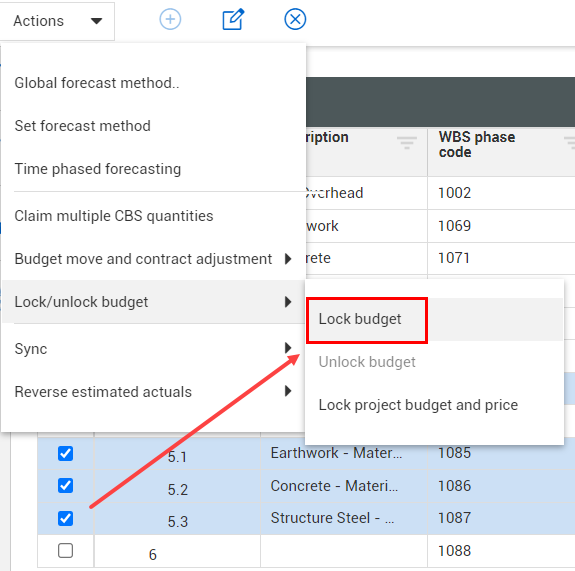575x571 pixels.
Task: Expand the Sync submenu arrow
Action: pyautogui.click(x=288, y=348)
